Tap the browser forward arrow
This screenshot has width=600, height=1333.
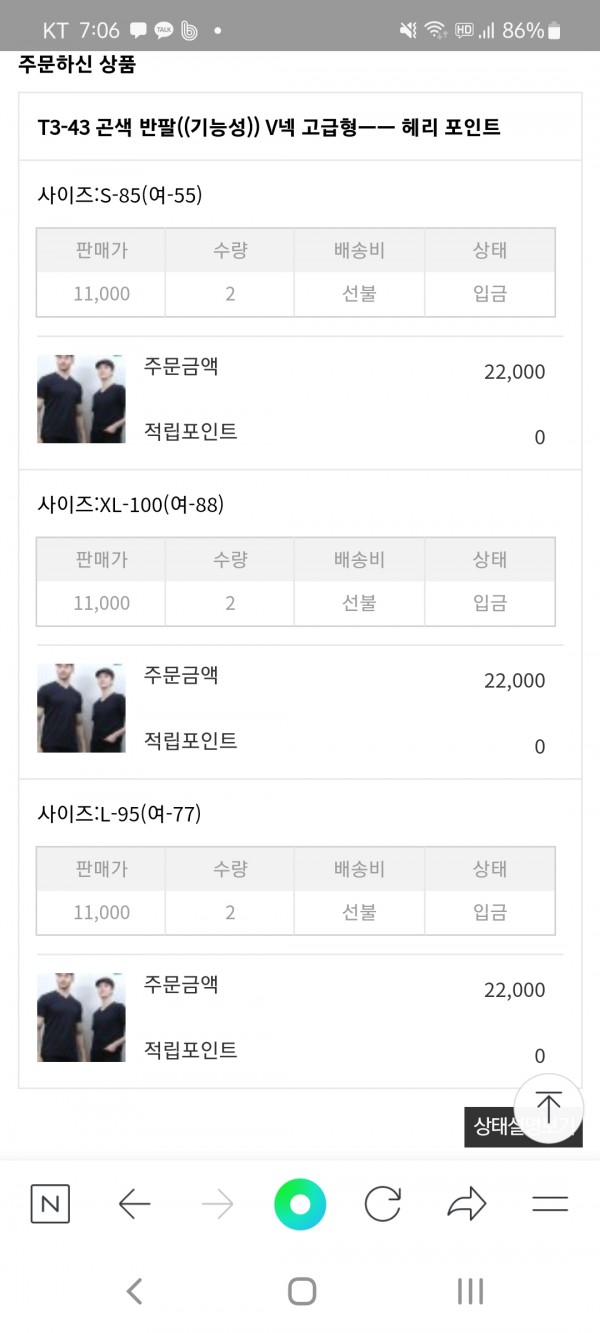(217, 1204)
